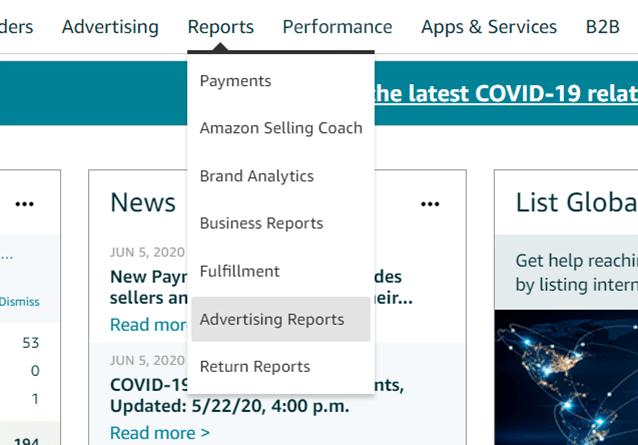Choose Return Reports from the dropdown
The image size is (638, 445).
[280, 366]
